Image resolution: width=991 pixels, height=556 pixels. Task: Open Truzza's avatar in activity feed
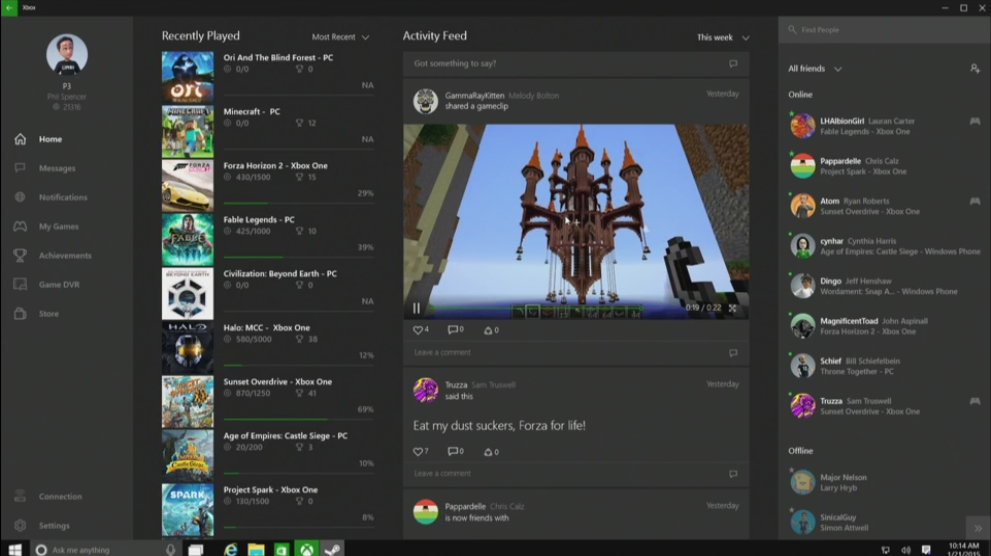(425, 390)
